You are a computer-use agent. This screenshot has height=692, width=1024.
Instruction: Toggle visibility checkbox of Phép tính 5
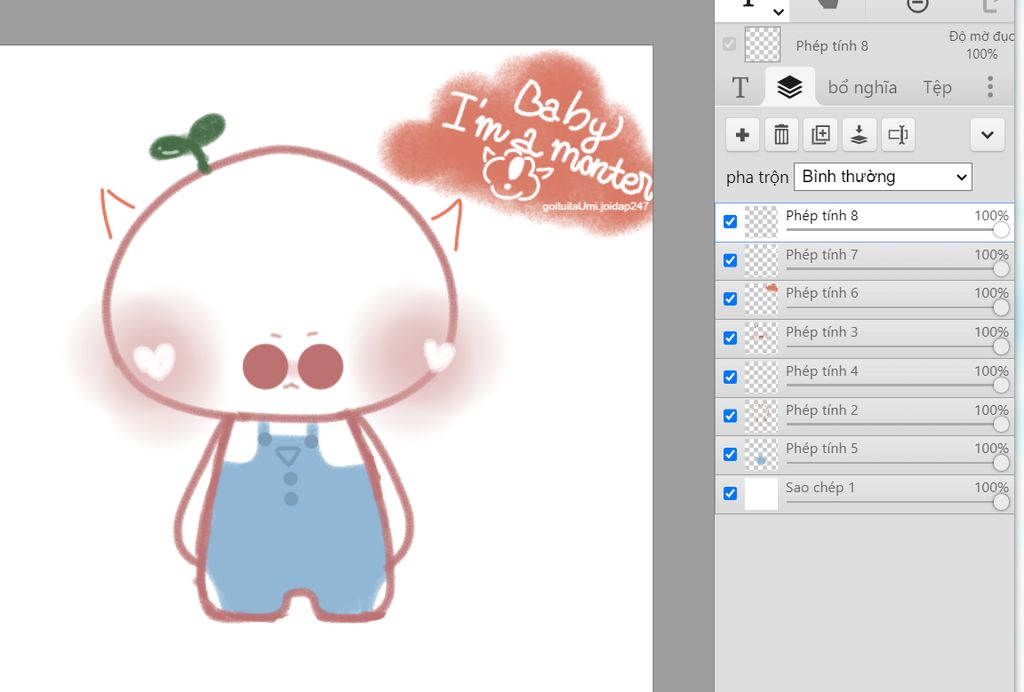point(730,454)
